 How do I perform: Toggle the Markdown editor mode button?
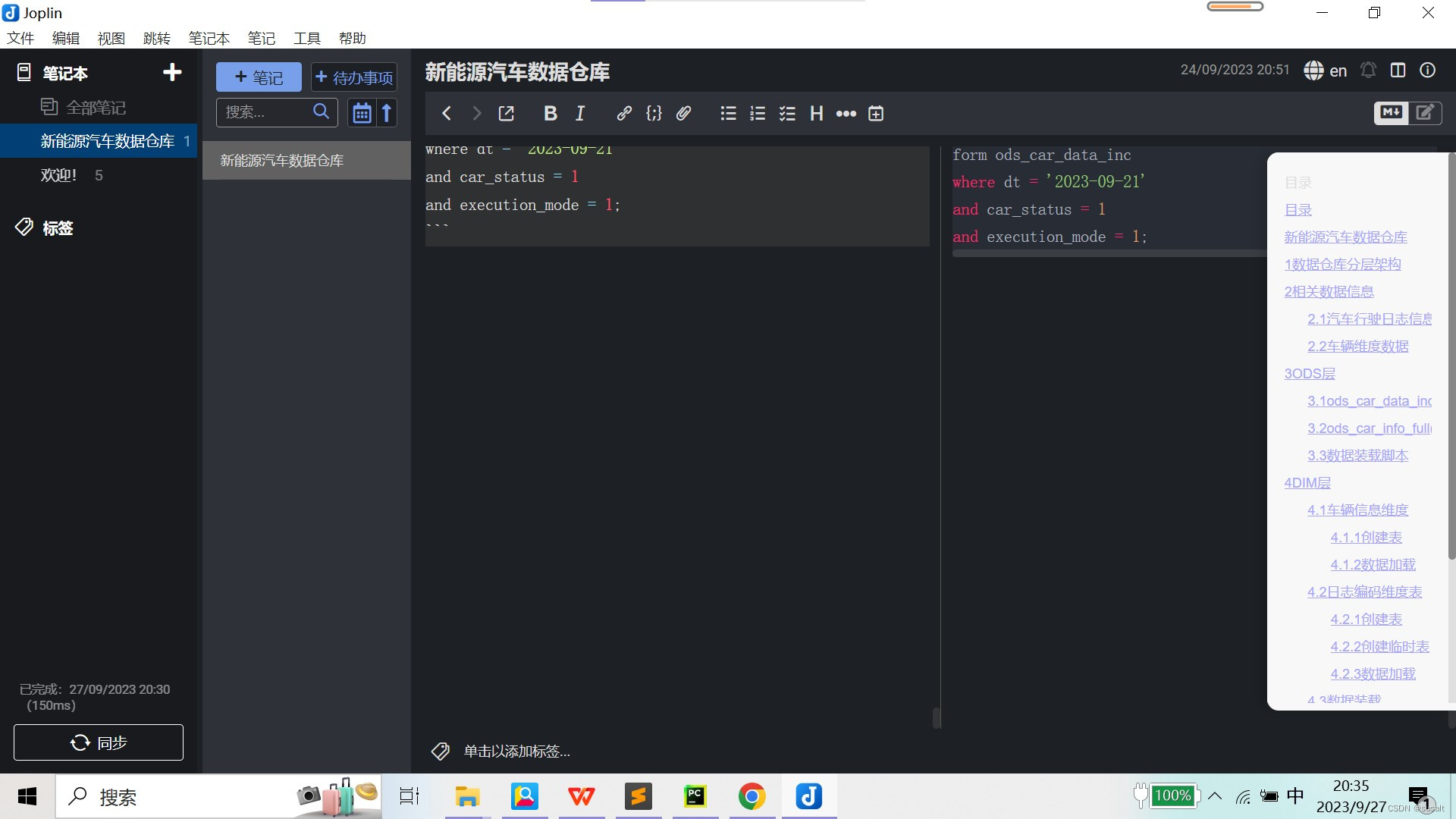point(1391,112)
